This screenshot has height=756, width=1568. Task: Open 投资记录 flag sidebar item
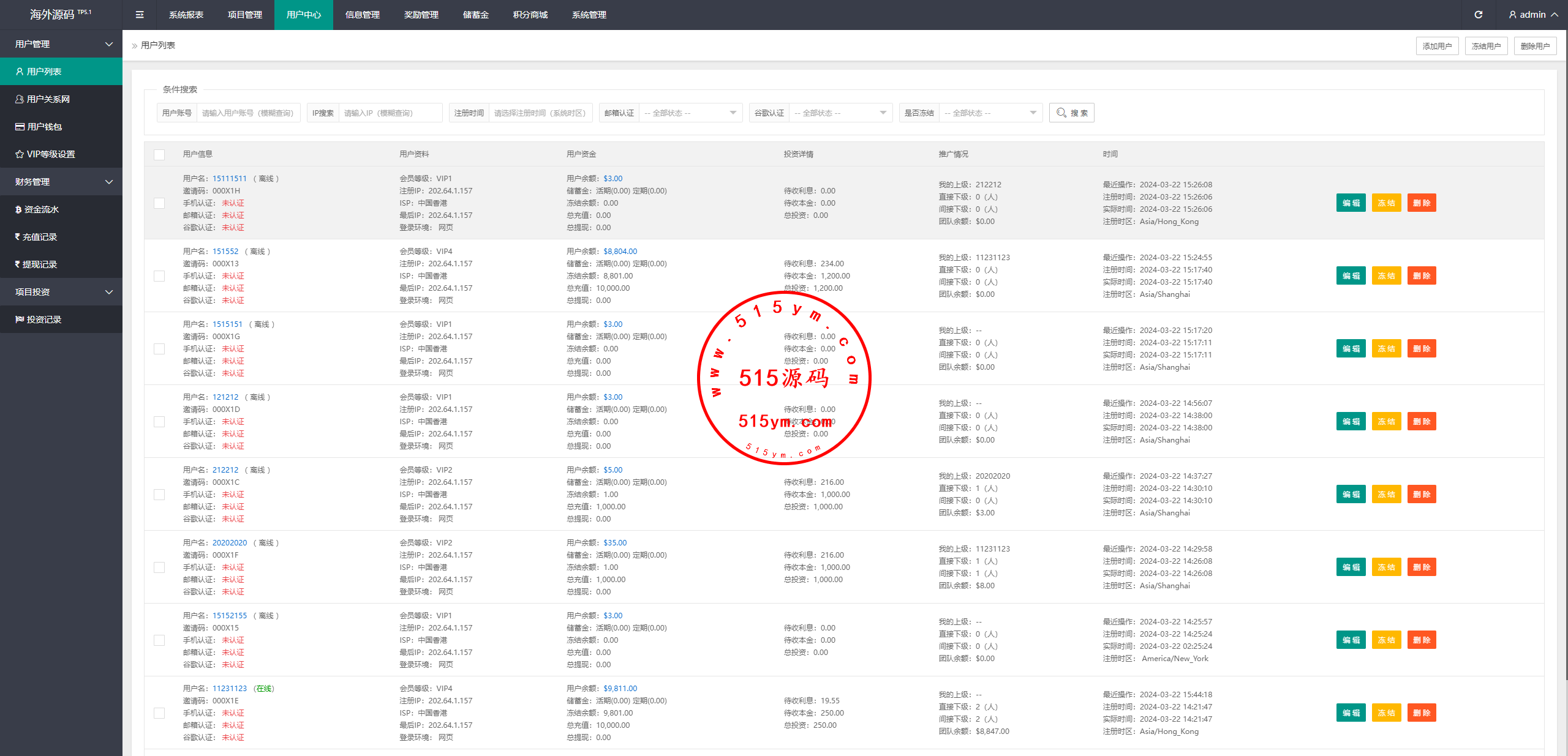pyautogui.click(x=43, y=320)
